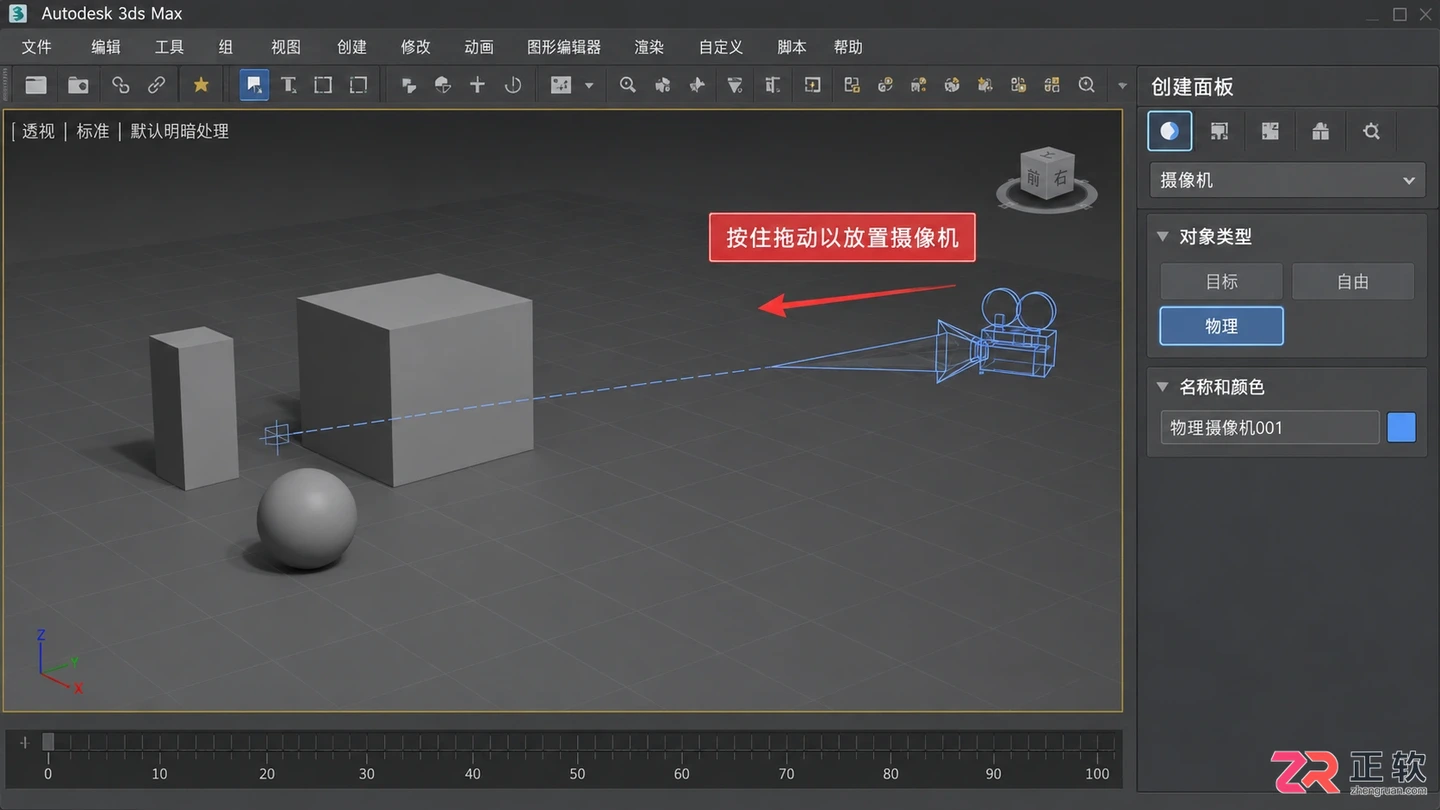Select the tall gray box object

pyautogui.click(x=194, y=408)
